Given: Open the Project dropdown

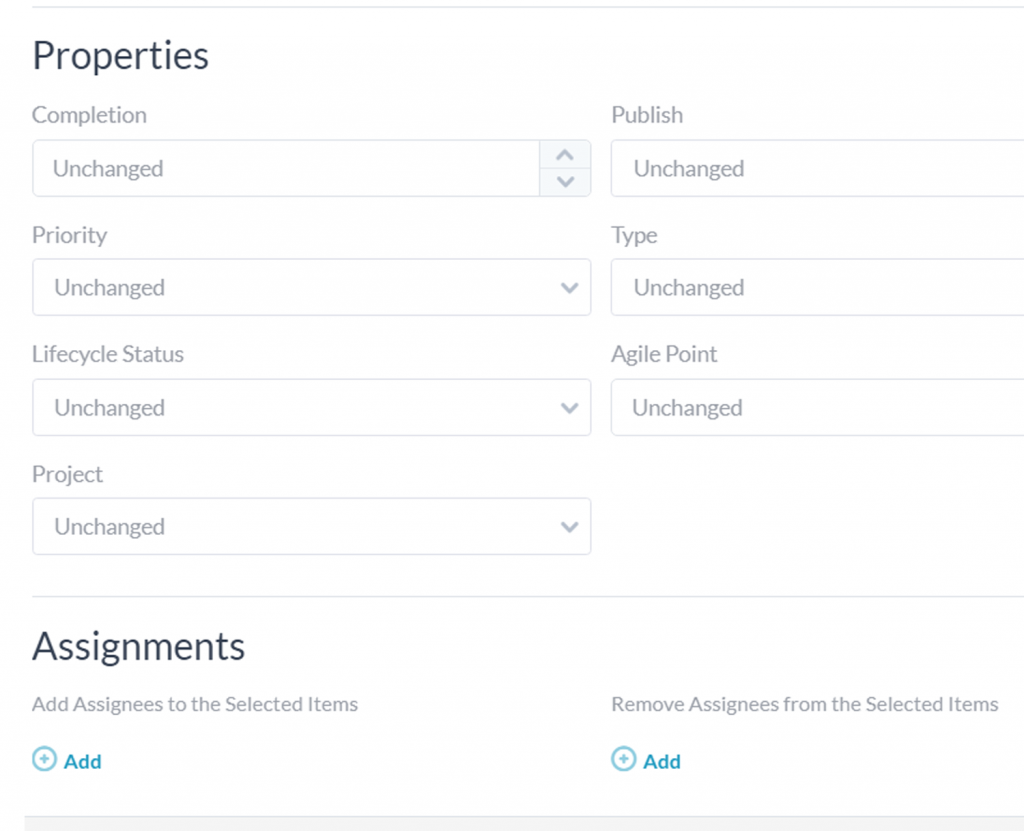Looking at the screenshot, I should [x=300, y=527].
